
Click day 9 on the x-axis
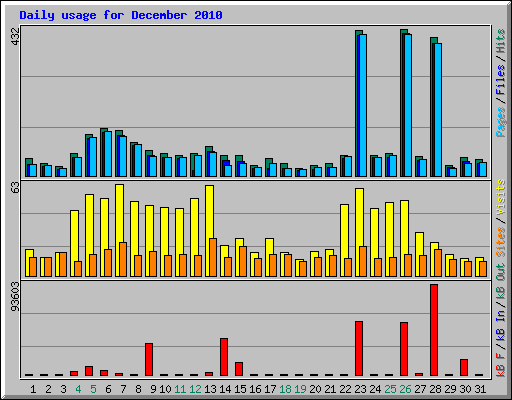click(153, 389)
